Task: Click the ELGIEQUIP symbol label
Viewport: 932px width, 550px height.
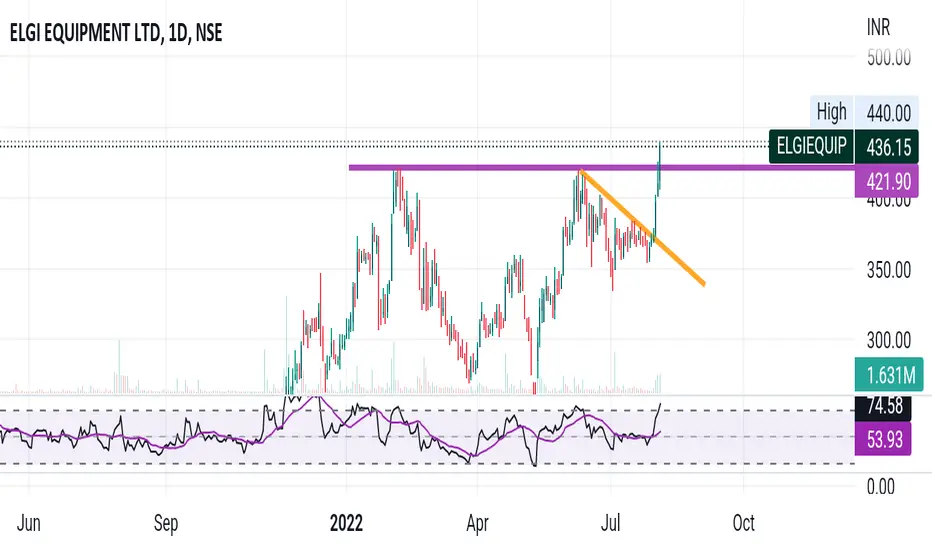Action: (x=811, y=146)
